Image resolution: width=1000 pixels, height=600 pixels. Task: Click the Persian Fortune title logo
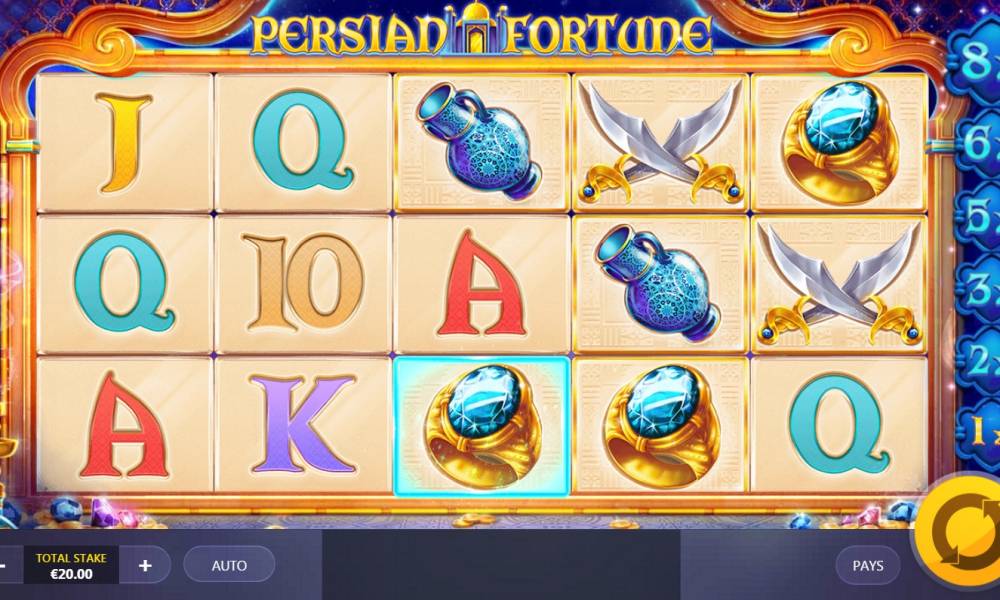(x=482, y=32)
